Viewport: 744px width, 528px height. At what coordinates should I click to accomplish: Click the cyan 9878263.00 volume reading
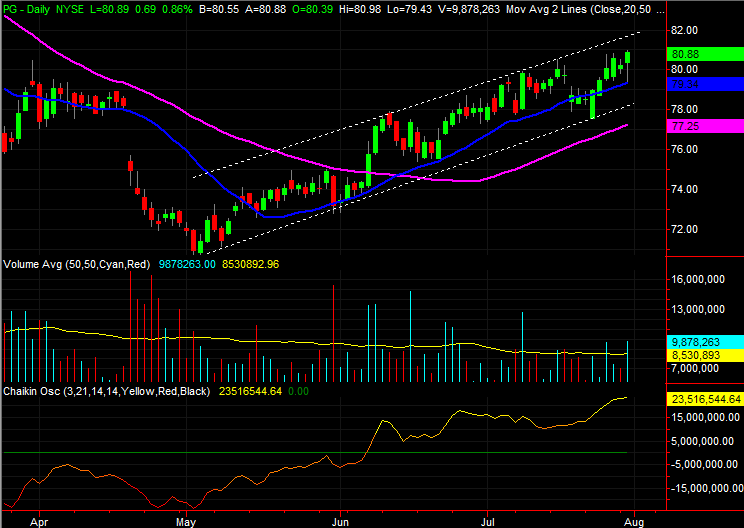187,264
